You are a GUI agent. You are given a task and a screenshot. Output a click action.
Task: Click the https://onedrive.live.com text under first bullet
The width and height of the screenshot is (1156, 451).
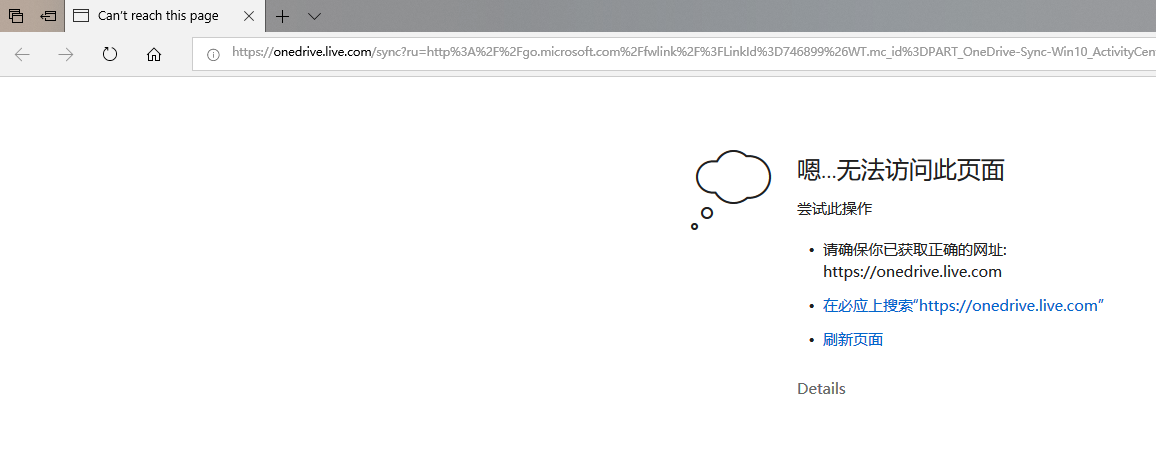912,272
